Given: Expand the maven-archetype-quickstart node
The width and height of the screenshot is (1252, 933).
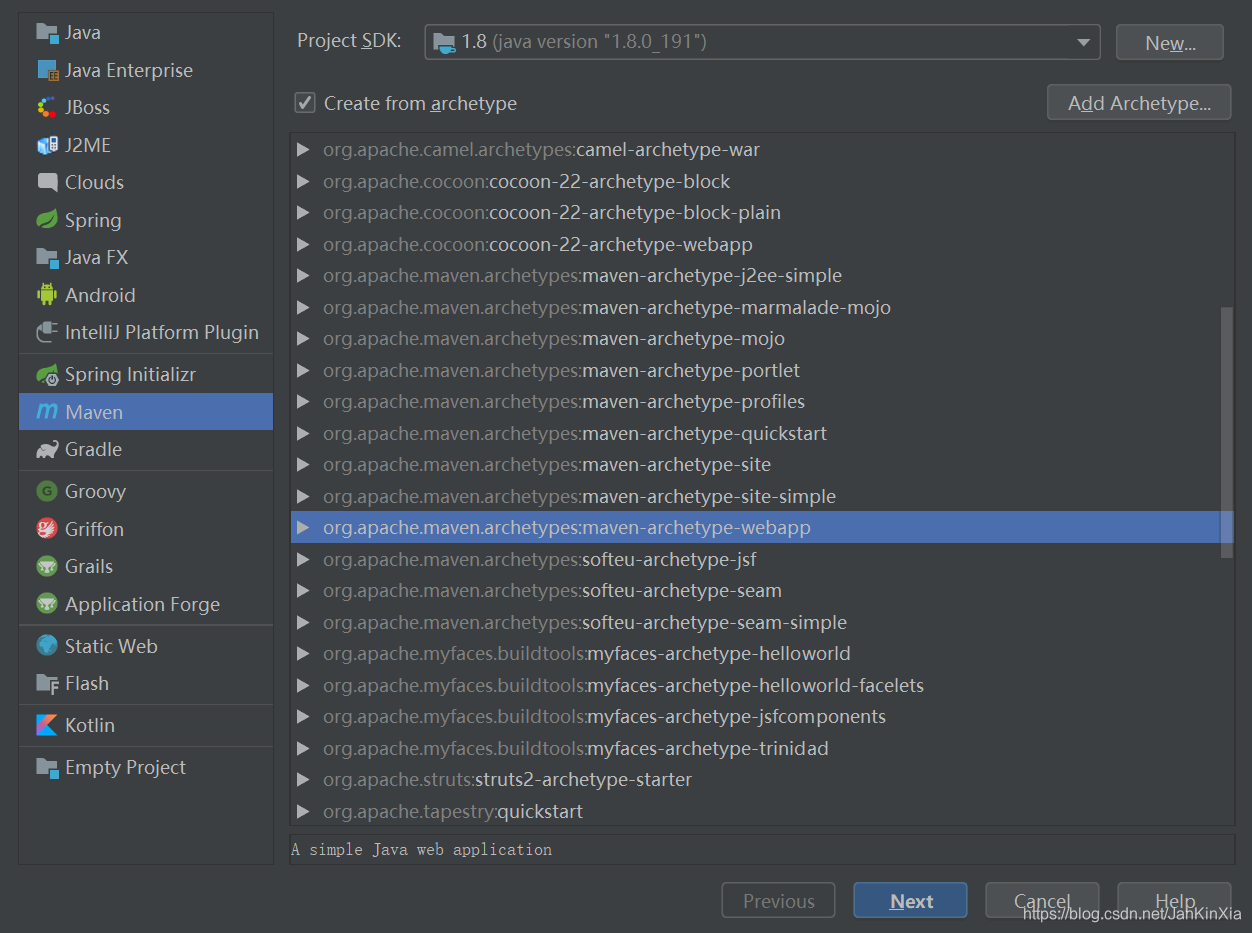Looking at the screenshot, I should point(303,433).
